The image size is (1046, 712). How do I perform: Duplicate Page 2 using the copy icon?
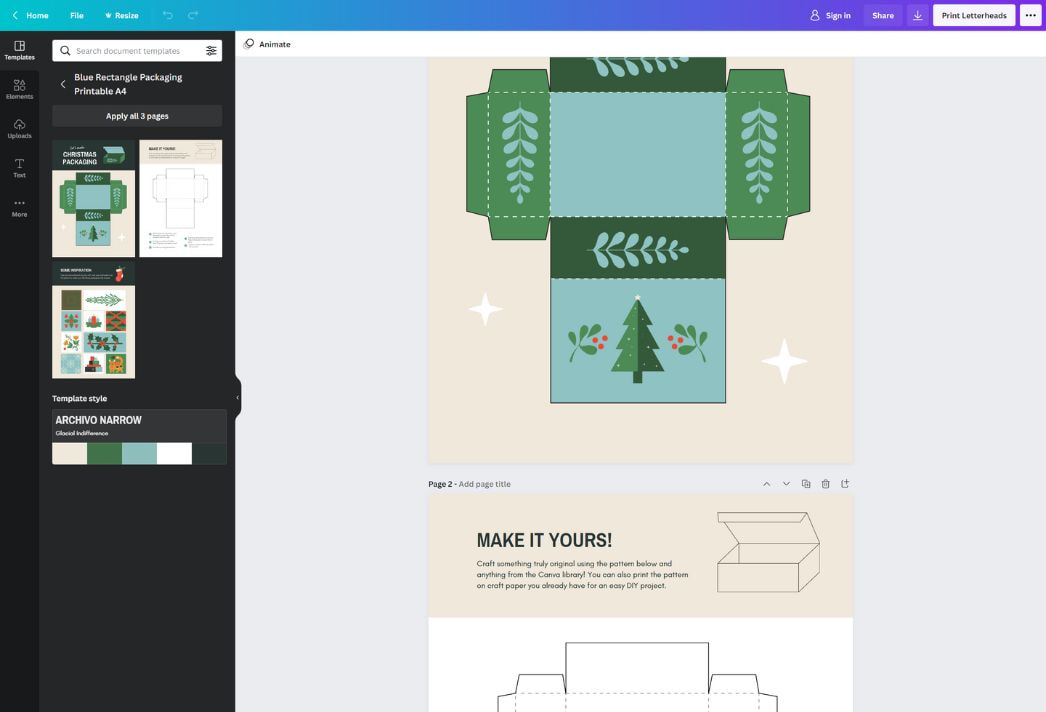pyautogui.click(x=806, y=484)
